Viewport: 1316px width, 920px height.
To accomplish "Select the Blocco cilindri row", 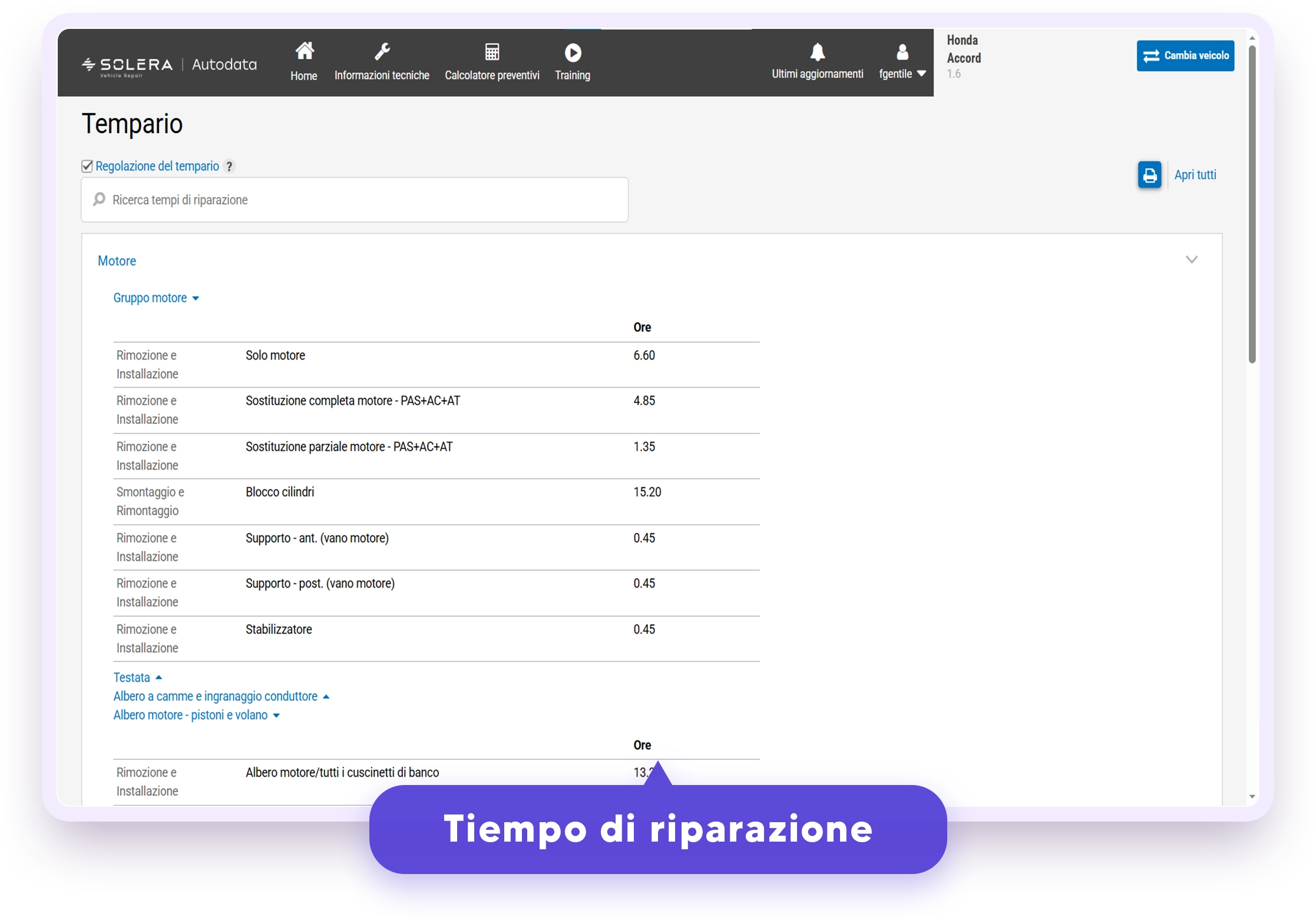I will (x=437, y=502).
